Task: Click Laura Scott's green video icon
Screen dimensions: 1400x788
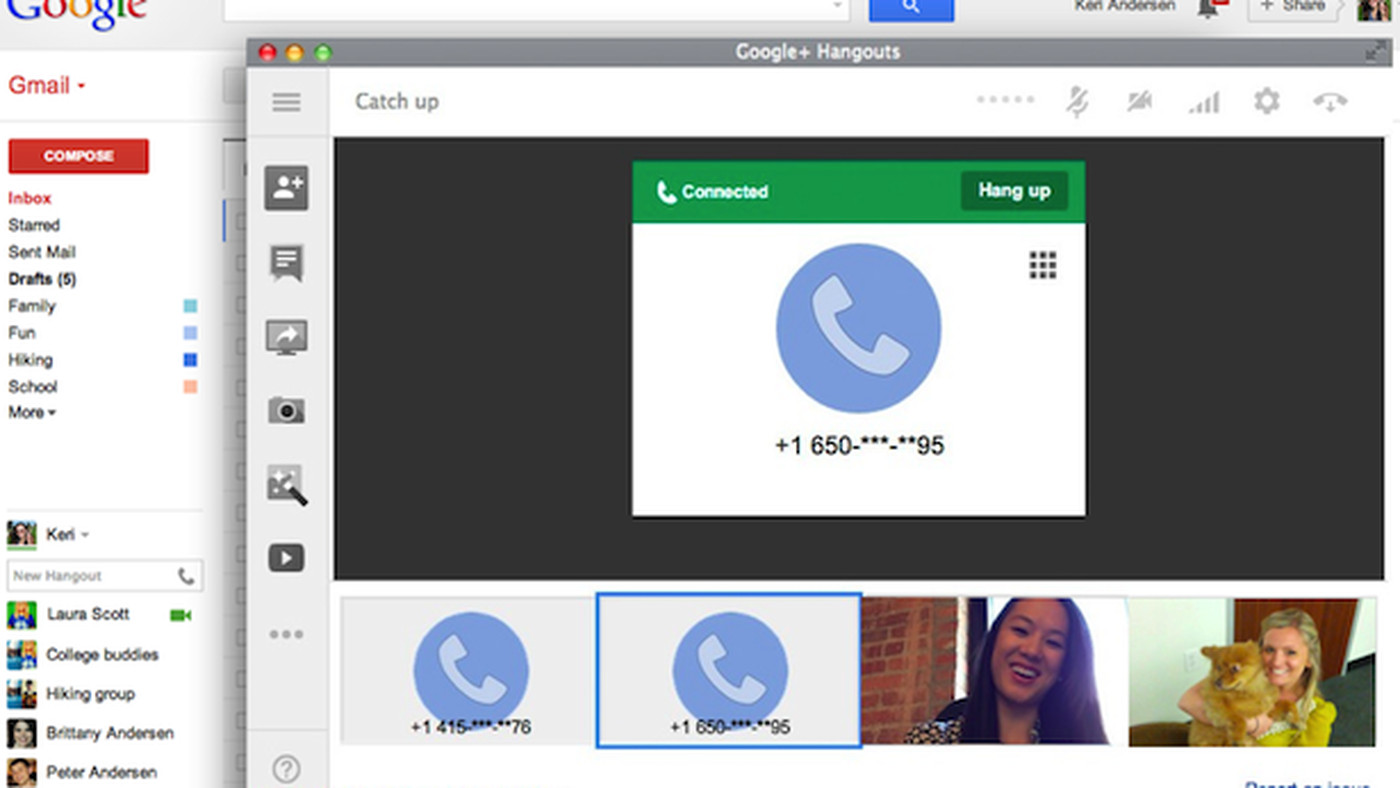Action: [181, 615]
